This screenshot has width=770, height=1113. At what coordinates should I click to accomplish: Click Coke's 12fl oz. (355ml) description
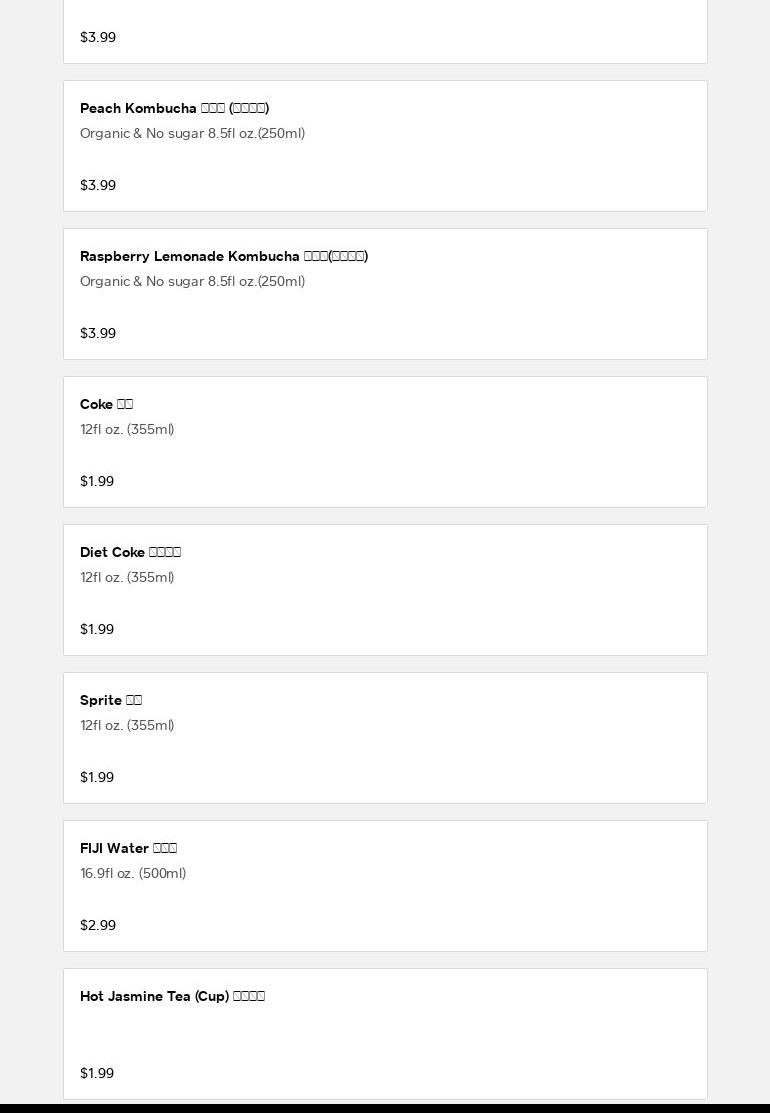click(x=127, y=429)
